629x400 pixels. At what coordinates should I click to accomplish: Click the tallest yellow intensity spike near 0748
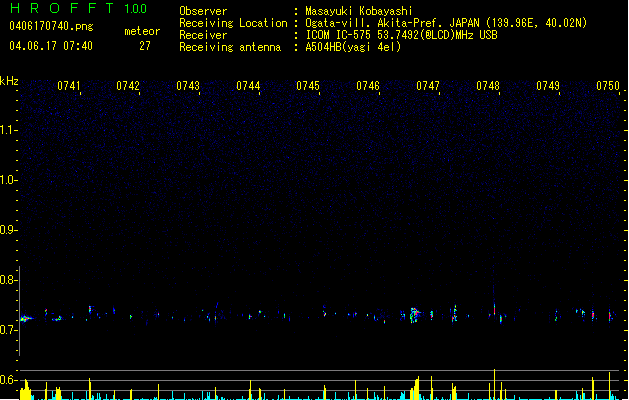point(494,384)
